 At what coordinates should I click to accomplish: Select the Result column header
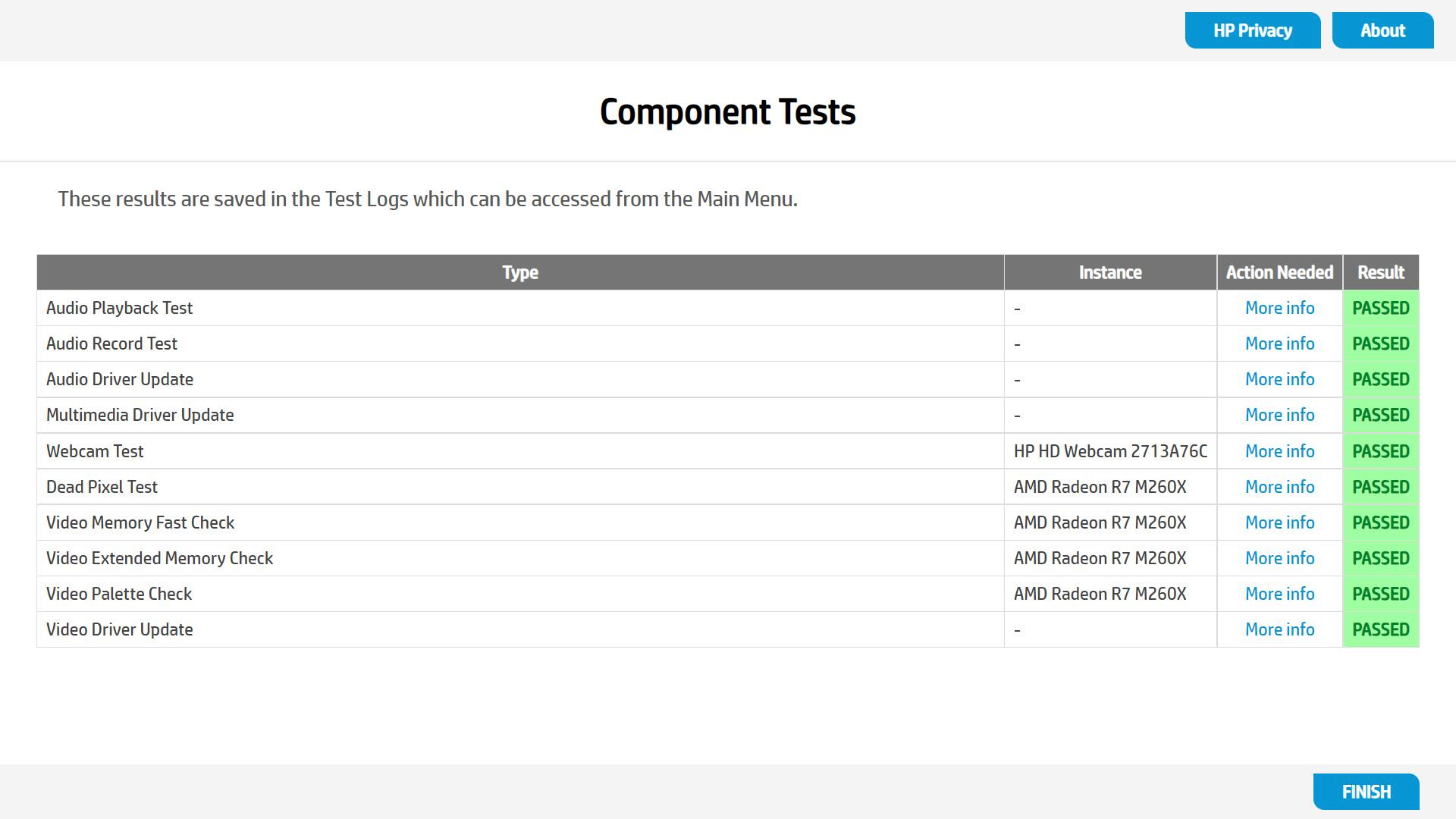(1381, 272)
